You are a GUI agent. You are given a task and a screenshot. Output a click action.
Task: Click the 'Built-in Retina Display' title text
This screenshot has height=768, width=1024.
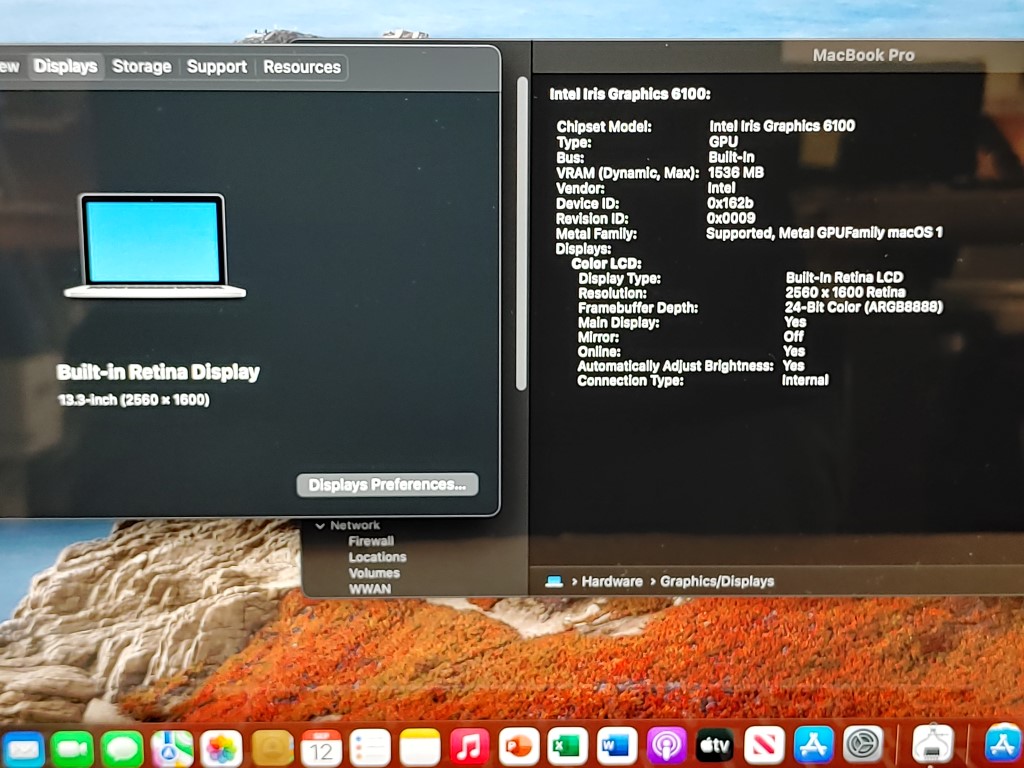pos(158,372)
